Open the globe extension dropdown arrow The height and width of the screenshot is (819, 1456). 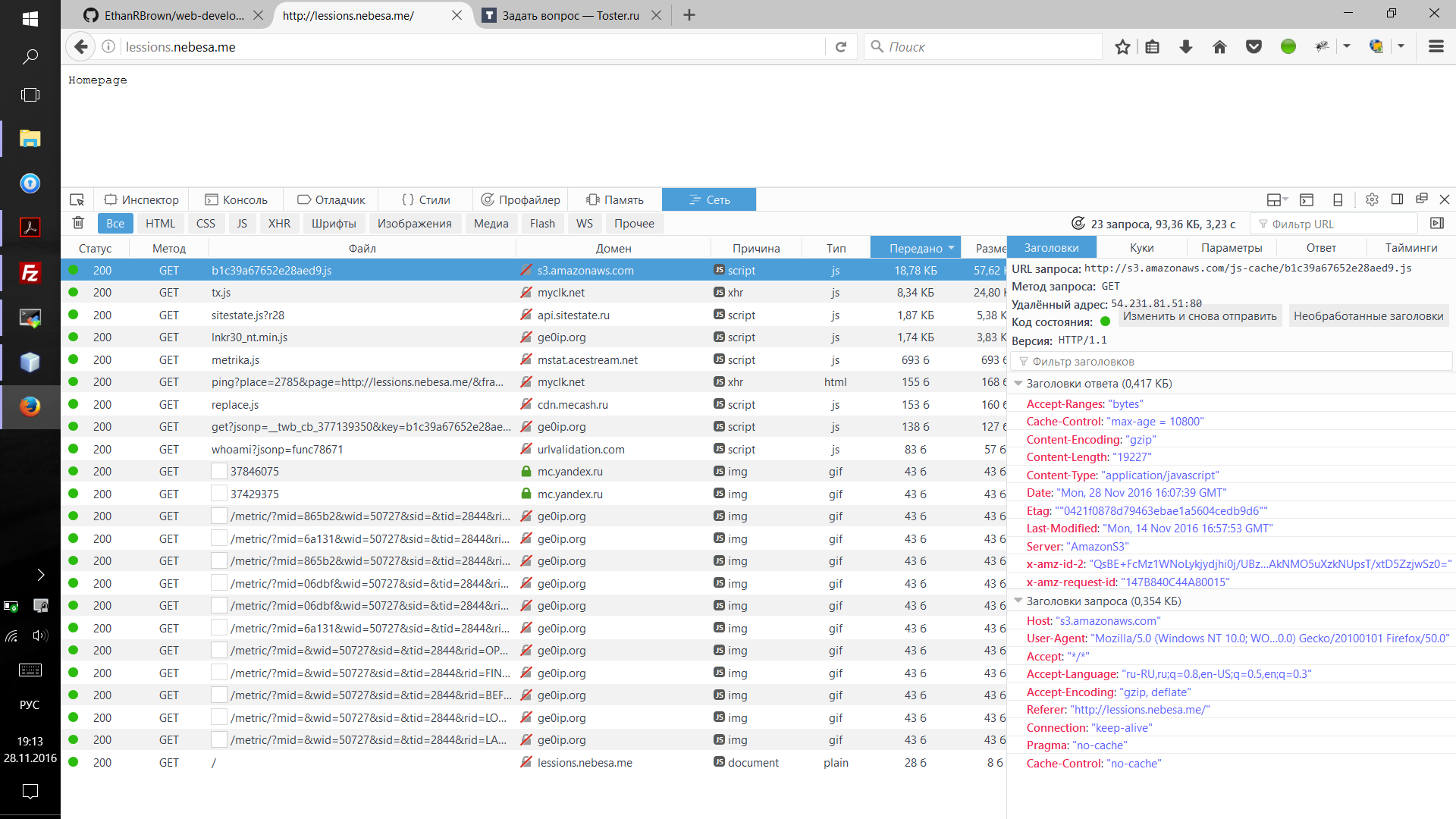click(x=1401, y=47)
